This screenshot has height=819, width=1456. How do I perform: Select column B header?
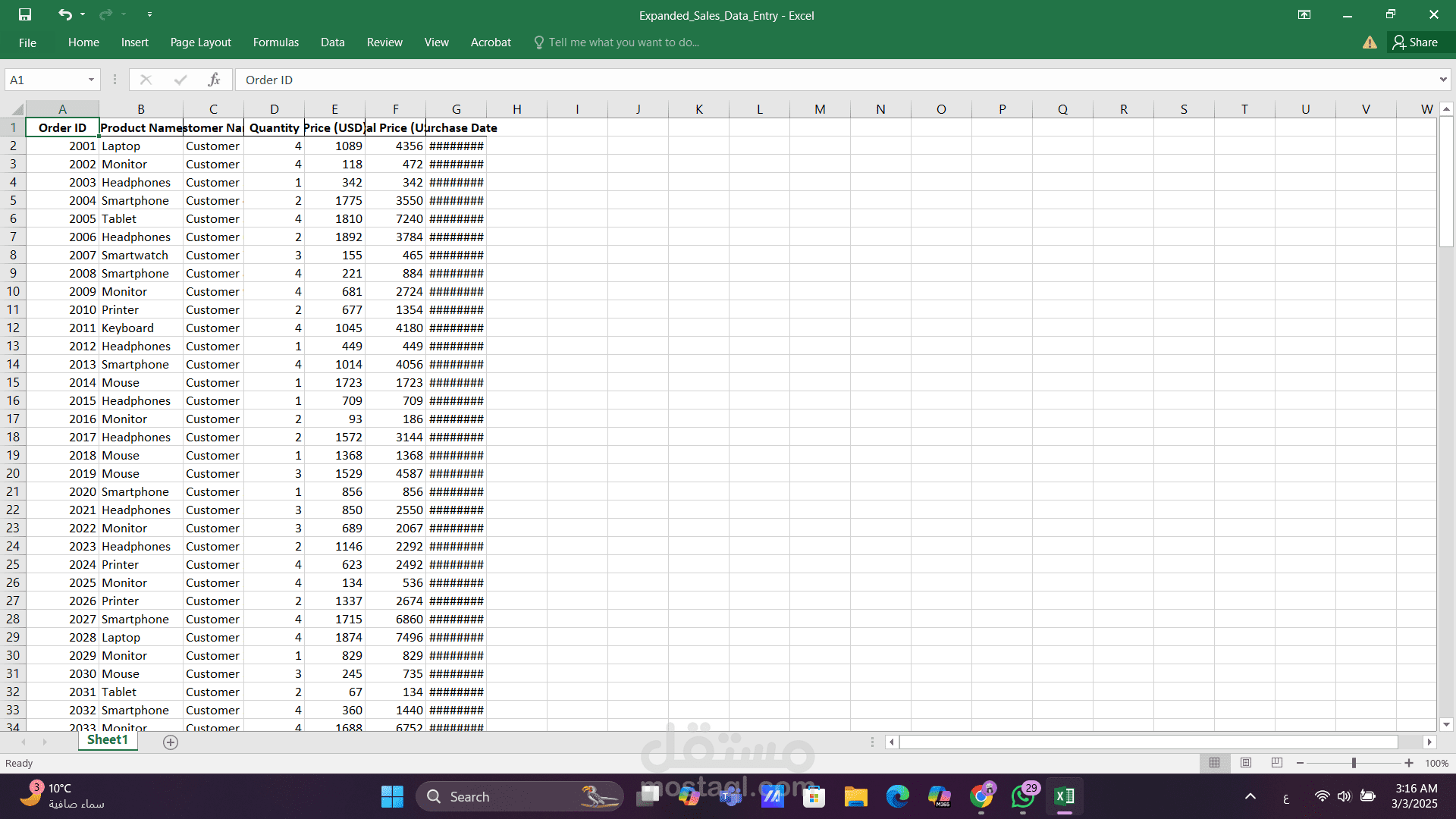click(141, 109)
